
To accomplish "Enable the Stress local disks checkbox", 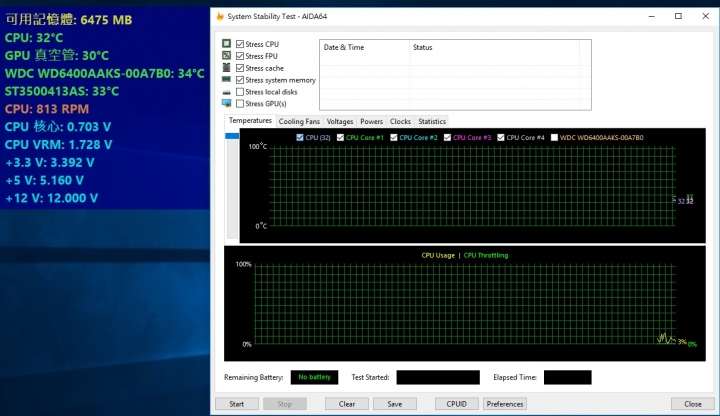I will point(240,92).
